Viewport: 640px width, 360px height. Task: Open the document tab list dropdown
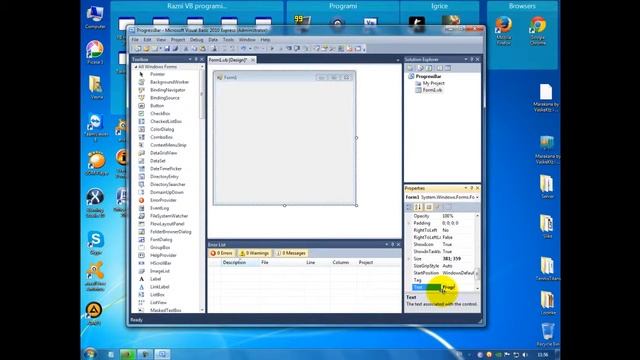click(x=398, y=60)
